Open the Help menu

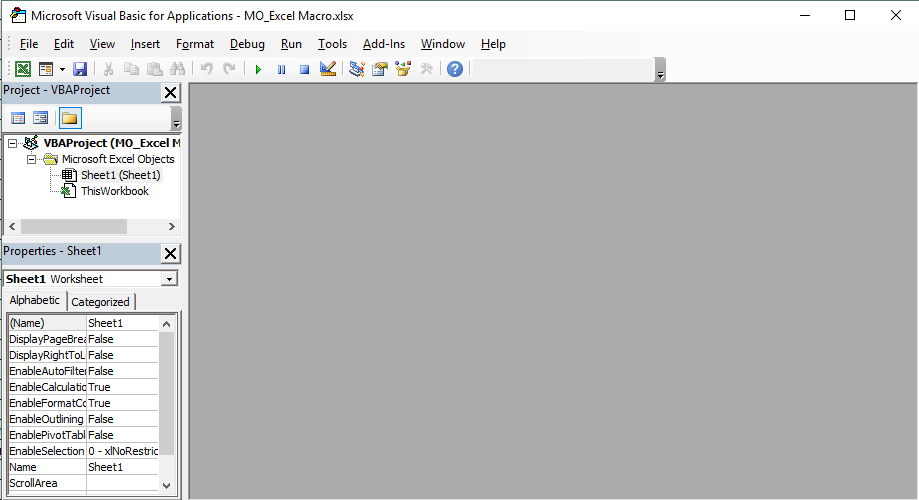(493, 44)
